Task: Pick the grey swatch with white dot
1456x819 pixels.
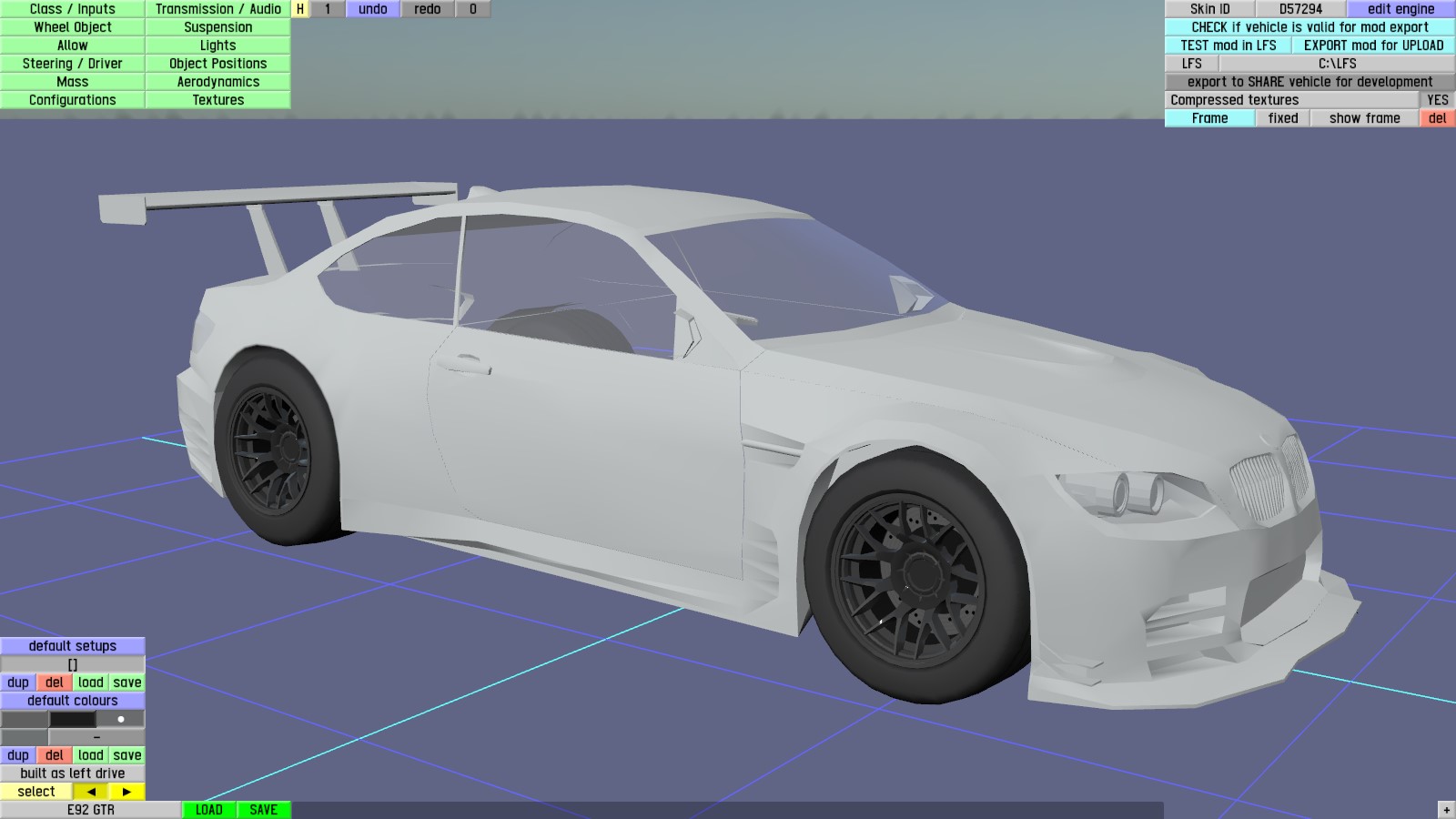Action: (x=121, y=719)
